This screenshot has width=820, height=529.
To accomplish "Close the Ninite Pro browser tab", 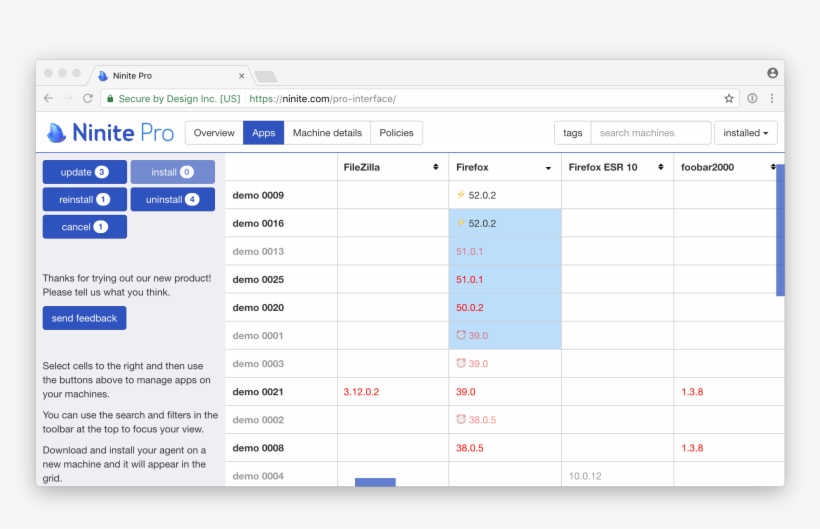I will [241, 76].
